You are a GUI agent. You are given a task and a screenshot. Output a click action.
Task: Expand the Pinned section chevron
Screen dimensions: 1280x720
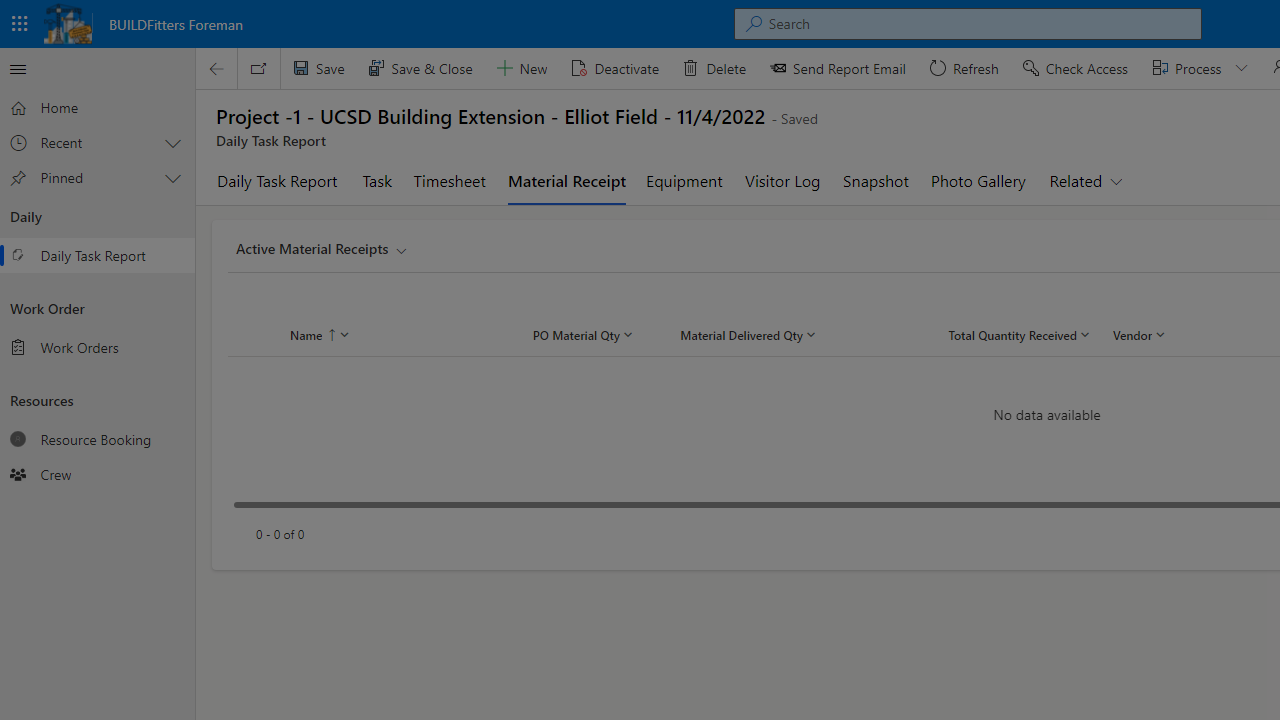pyautogui.click(x=173, y=179)
